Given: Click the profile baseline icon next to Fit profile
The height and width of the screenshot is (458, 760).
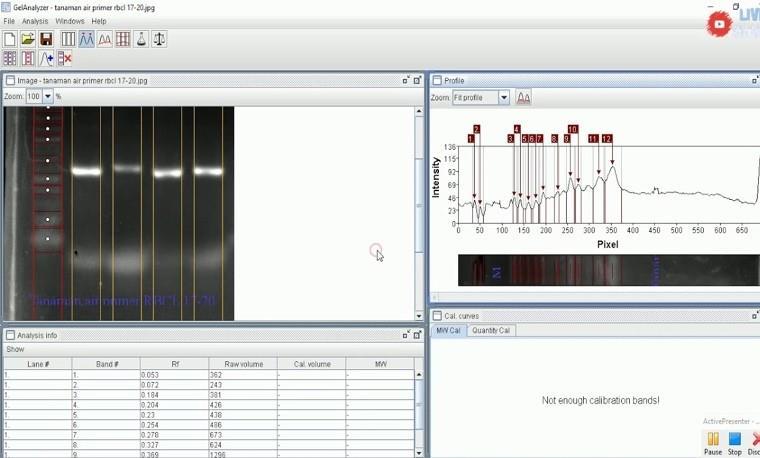Looking at the screenshot, I should [523, 97].
